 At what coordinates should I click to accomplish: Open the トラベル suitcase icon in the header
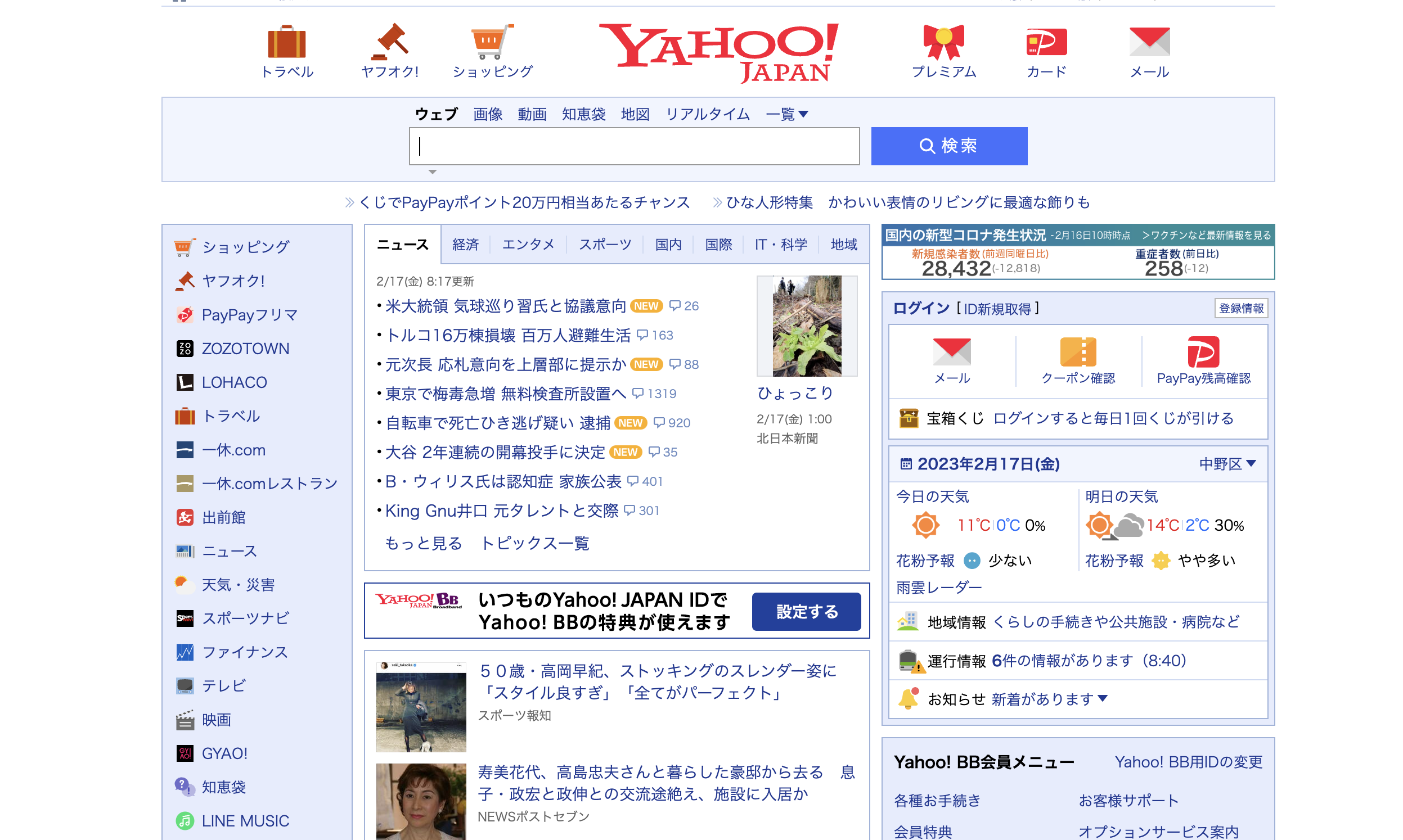pos(286,42)
